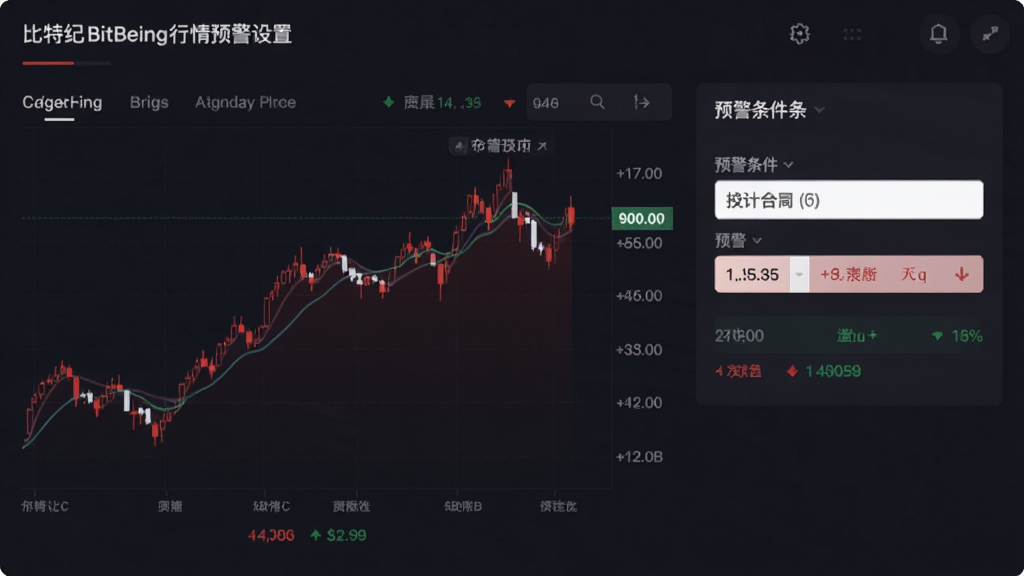
Task: Click the small stepper beside 1..15.35
Action: (799, 274)
